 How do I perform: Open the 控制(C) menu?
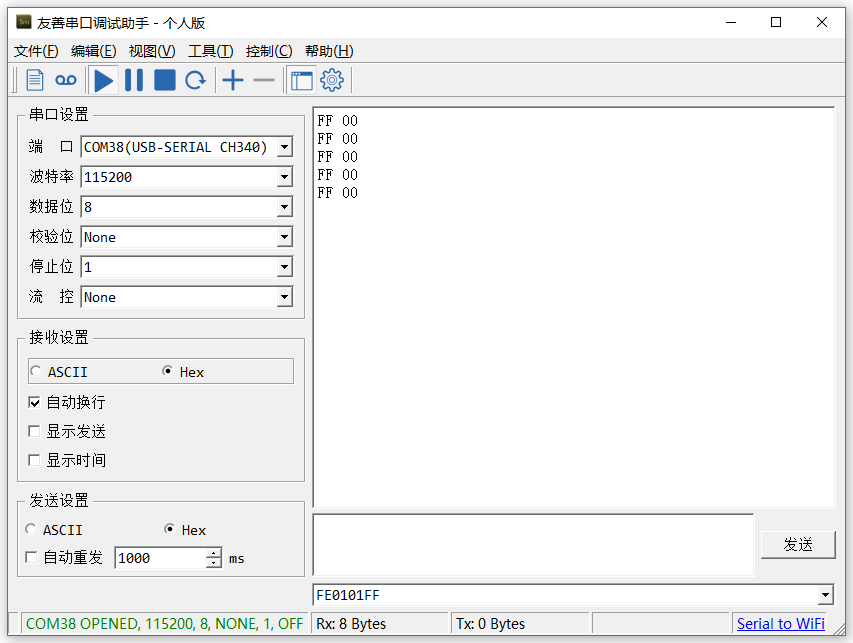269,51
